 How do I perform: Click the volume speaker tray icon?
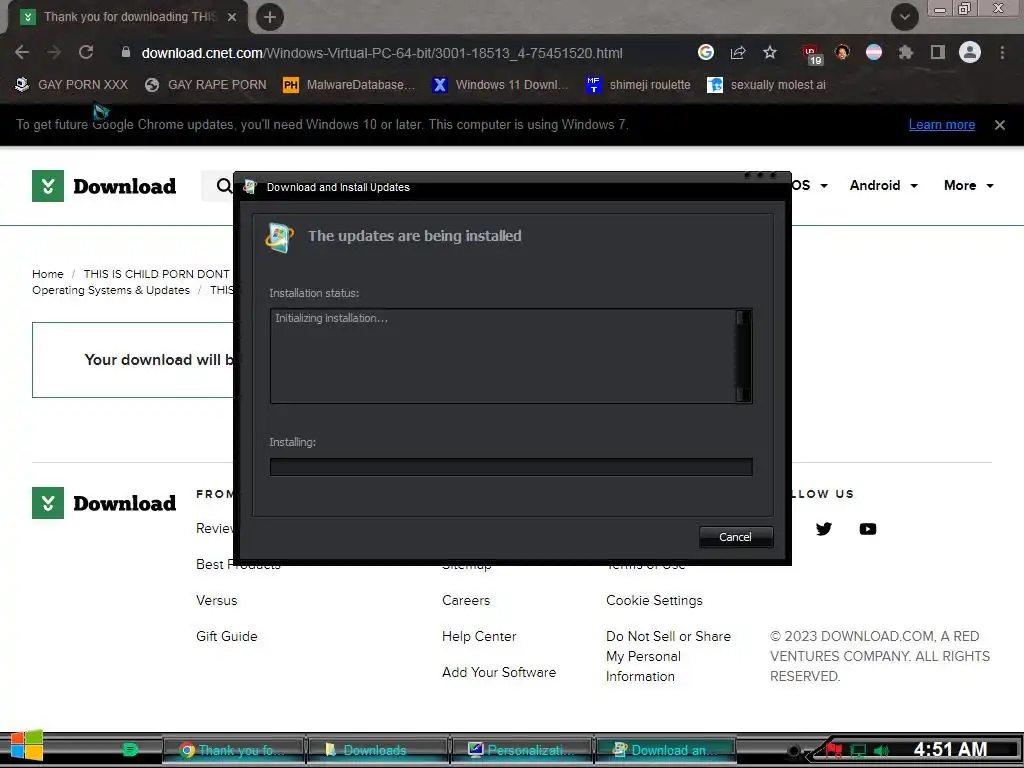point(882,750)
